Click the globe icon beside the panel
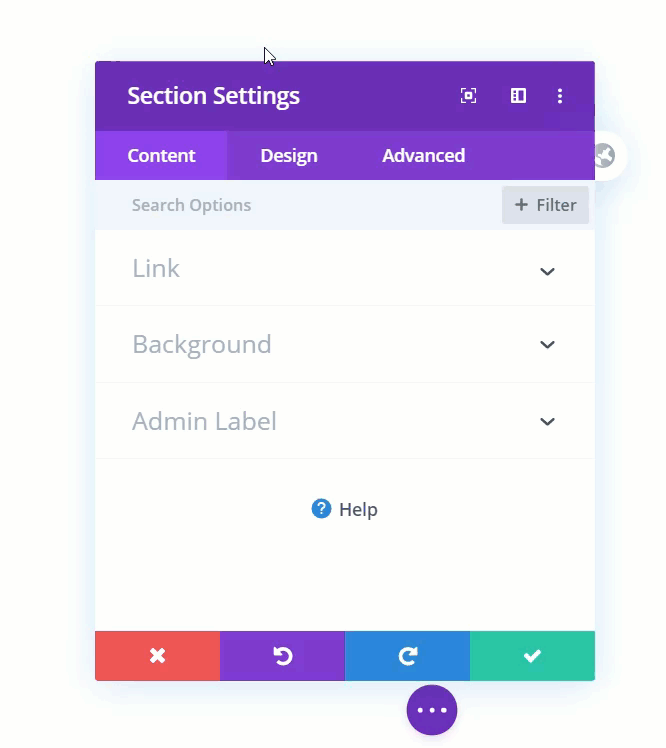 click(x=606, y=156)
